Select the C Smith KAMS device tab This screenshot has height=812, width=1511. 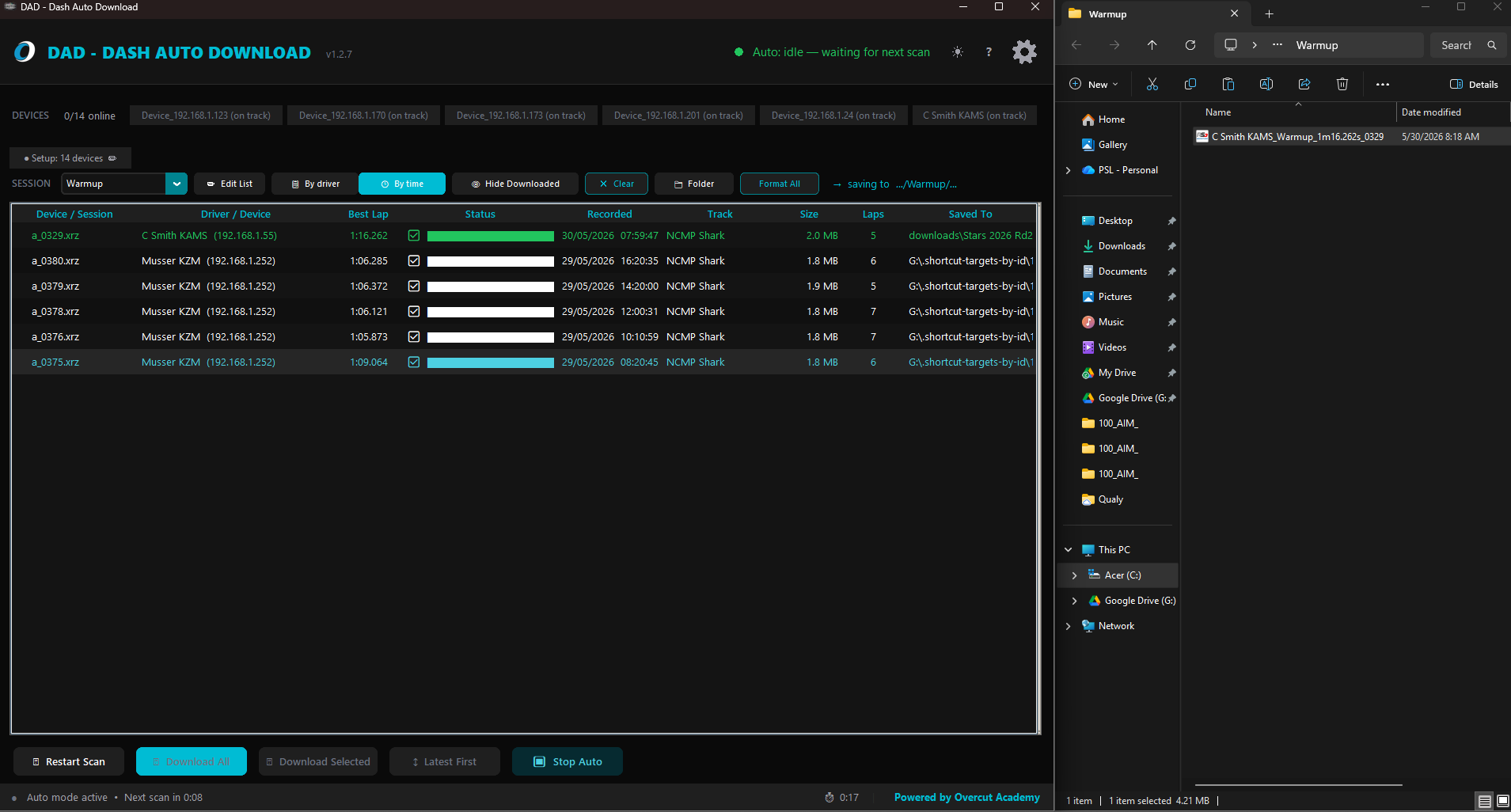974,116
